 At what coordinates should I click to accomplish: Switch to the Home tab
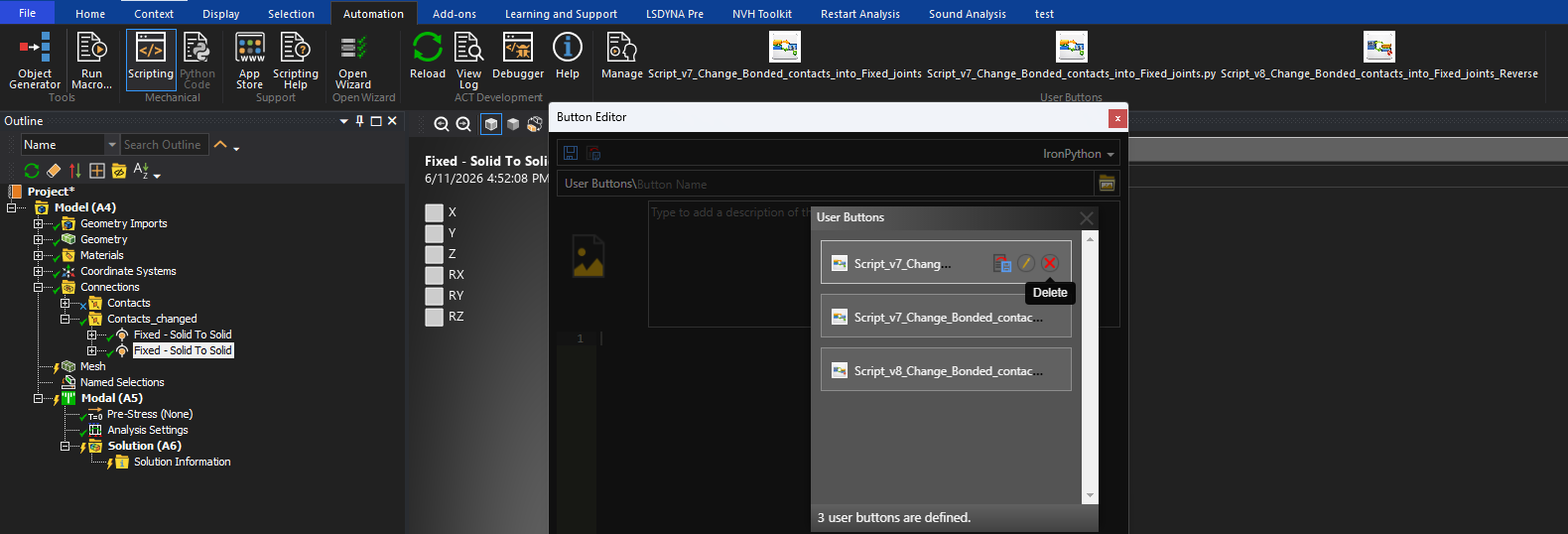click(90, 14)
